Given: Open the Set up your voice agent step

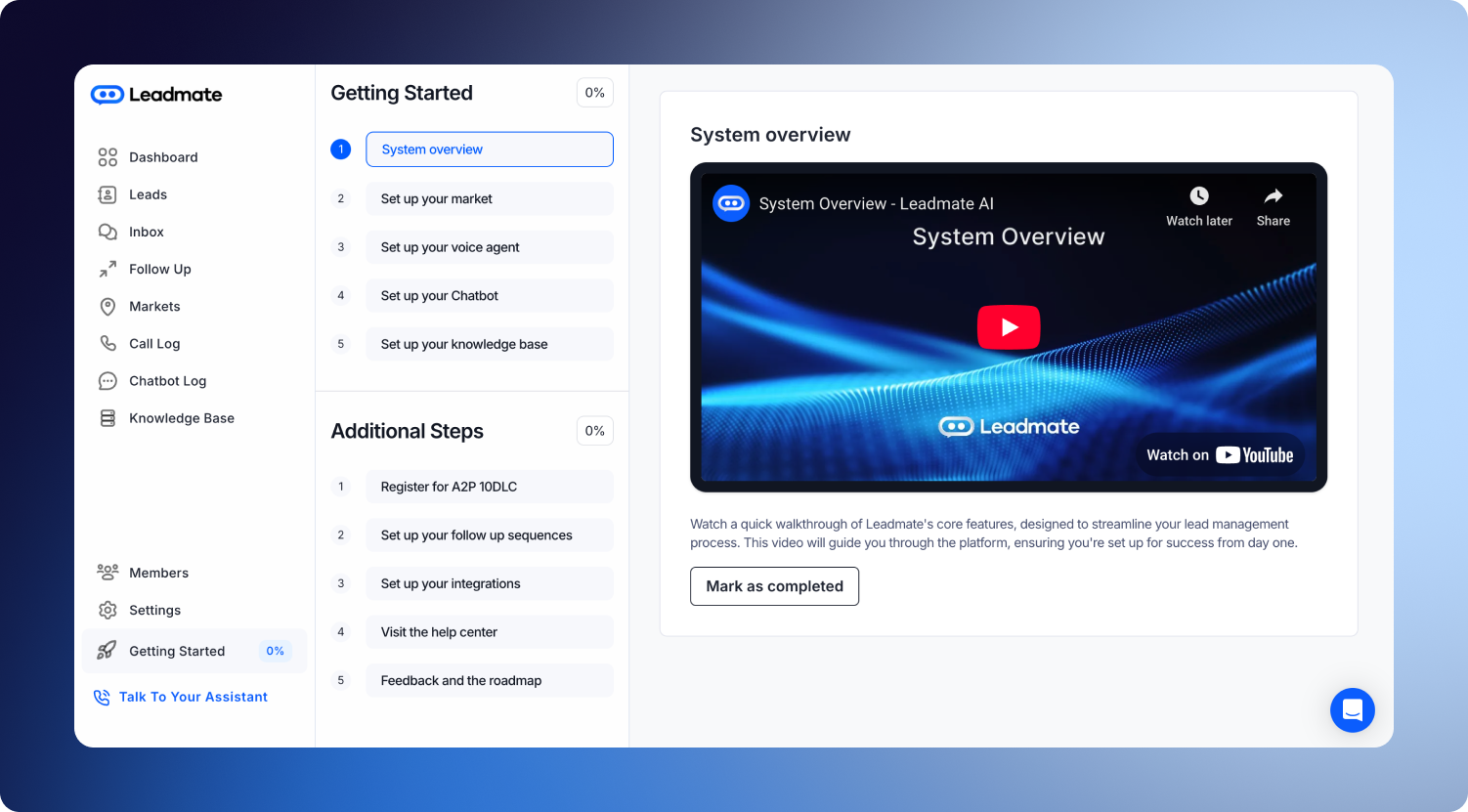Looking at the screenshot, I should point(489,247).
